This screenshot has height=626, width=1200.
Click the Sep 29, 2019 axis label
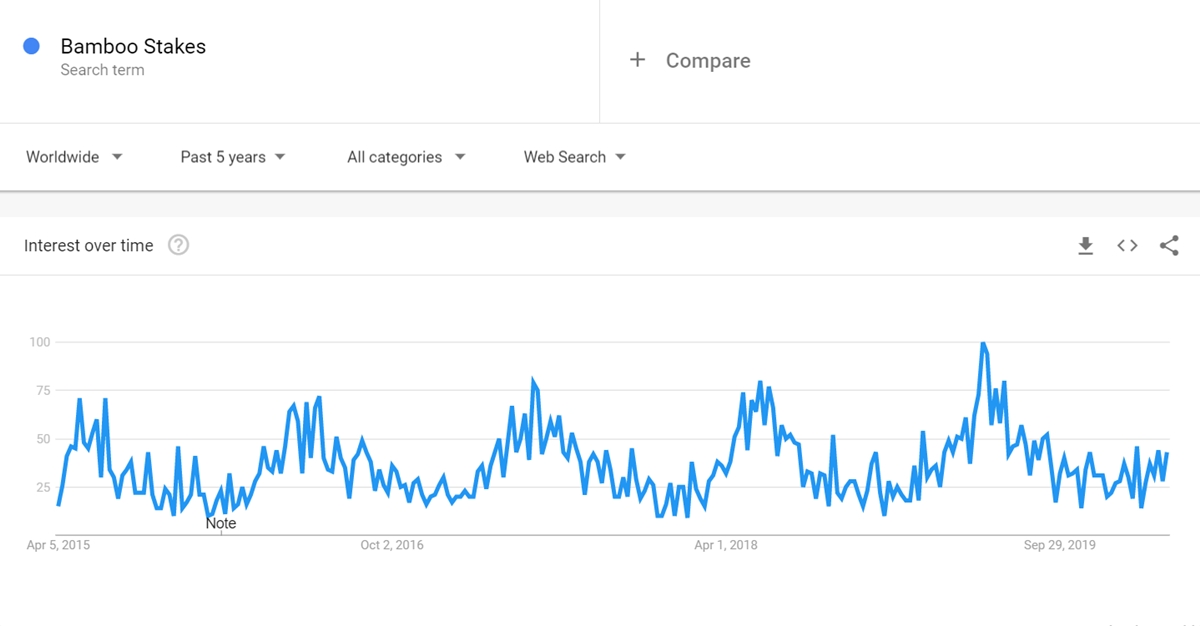pos(1060,545)
